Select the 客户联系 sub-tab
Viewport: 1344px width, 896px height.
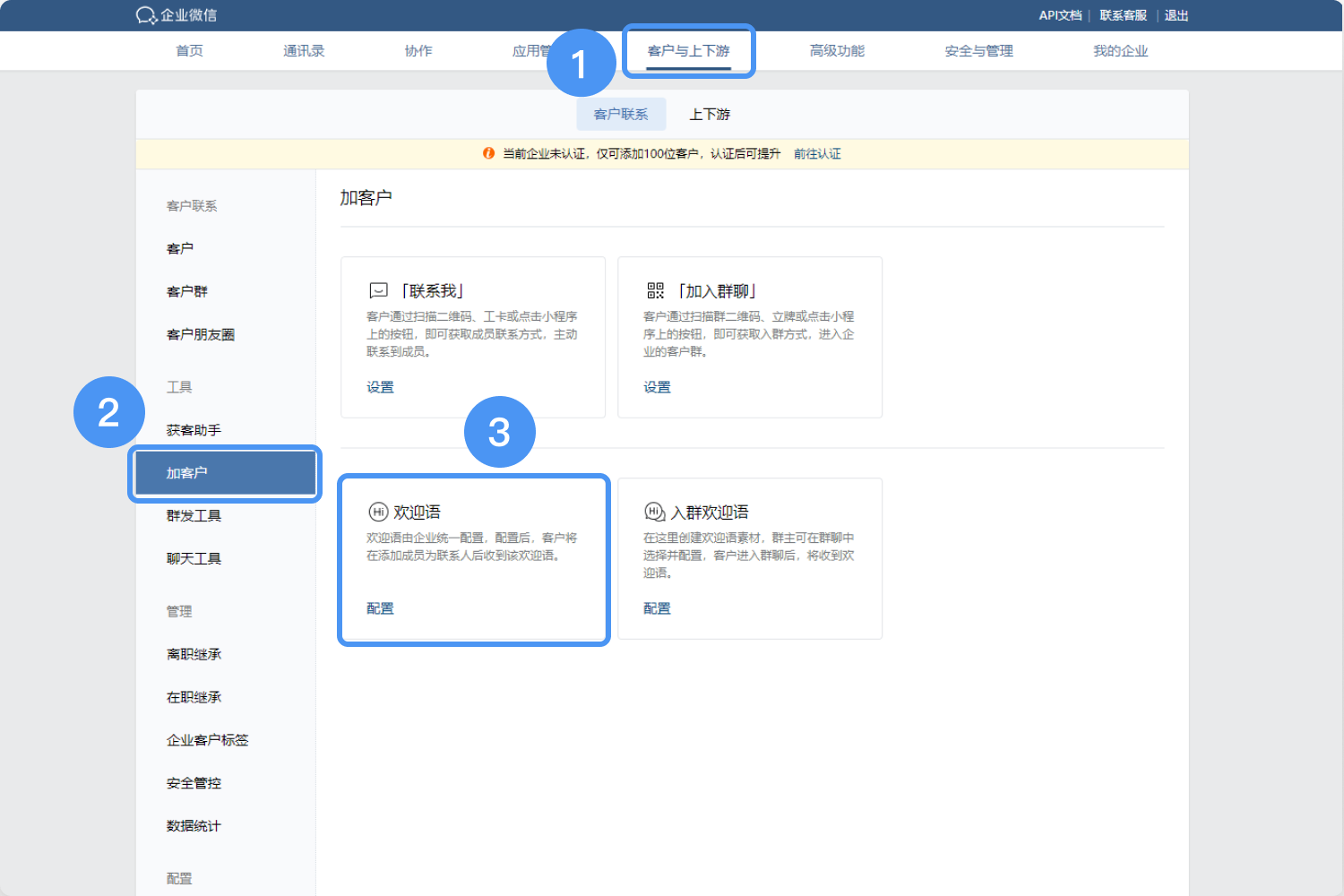(621, 115)
